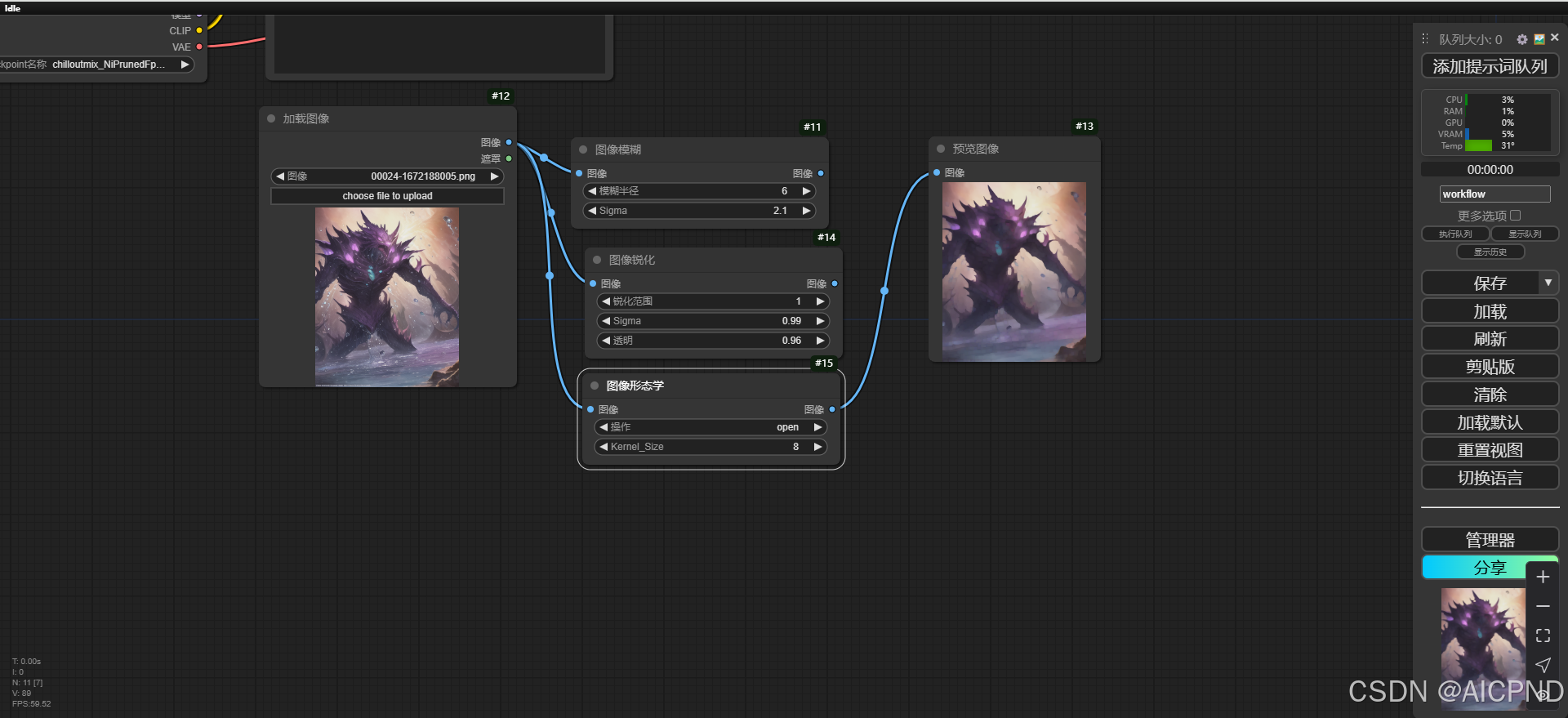This screenshot has height=718, width=1568.
Task: Increase 透明 value with right arrow
Action: tap(821, 341)
